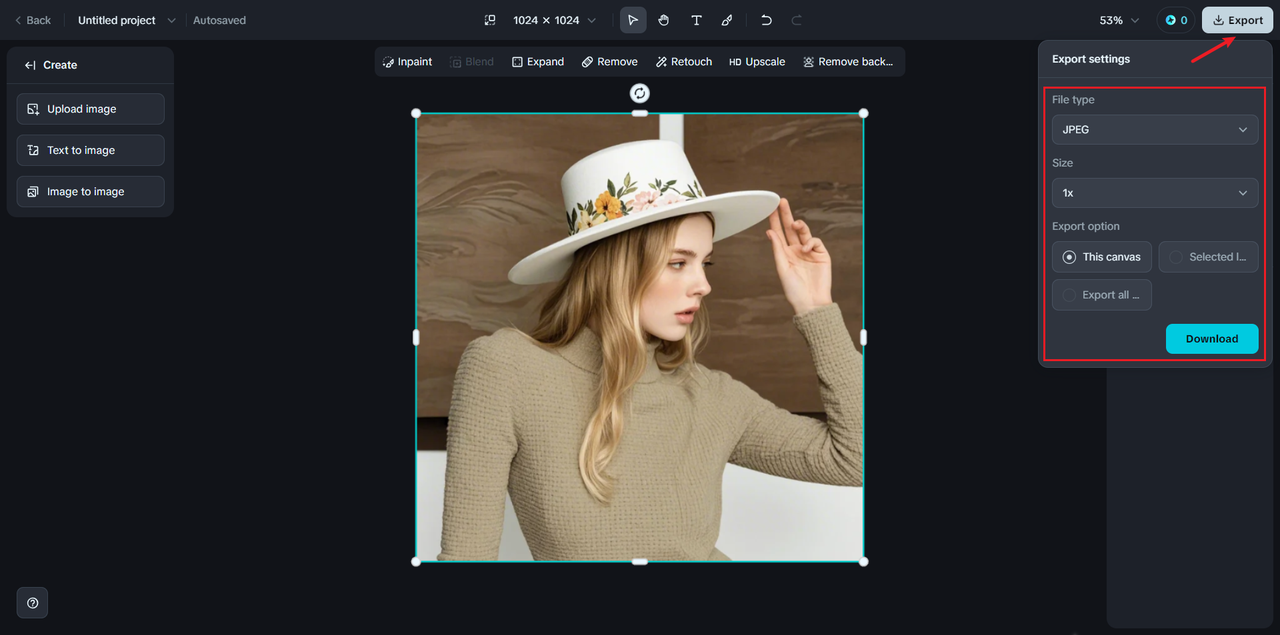Image resolution: width=1280 pixels, height=635 pixels.
Task: Select the Export all option
Action: (x=1102, y=295)
